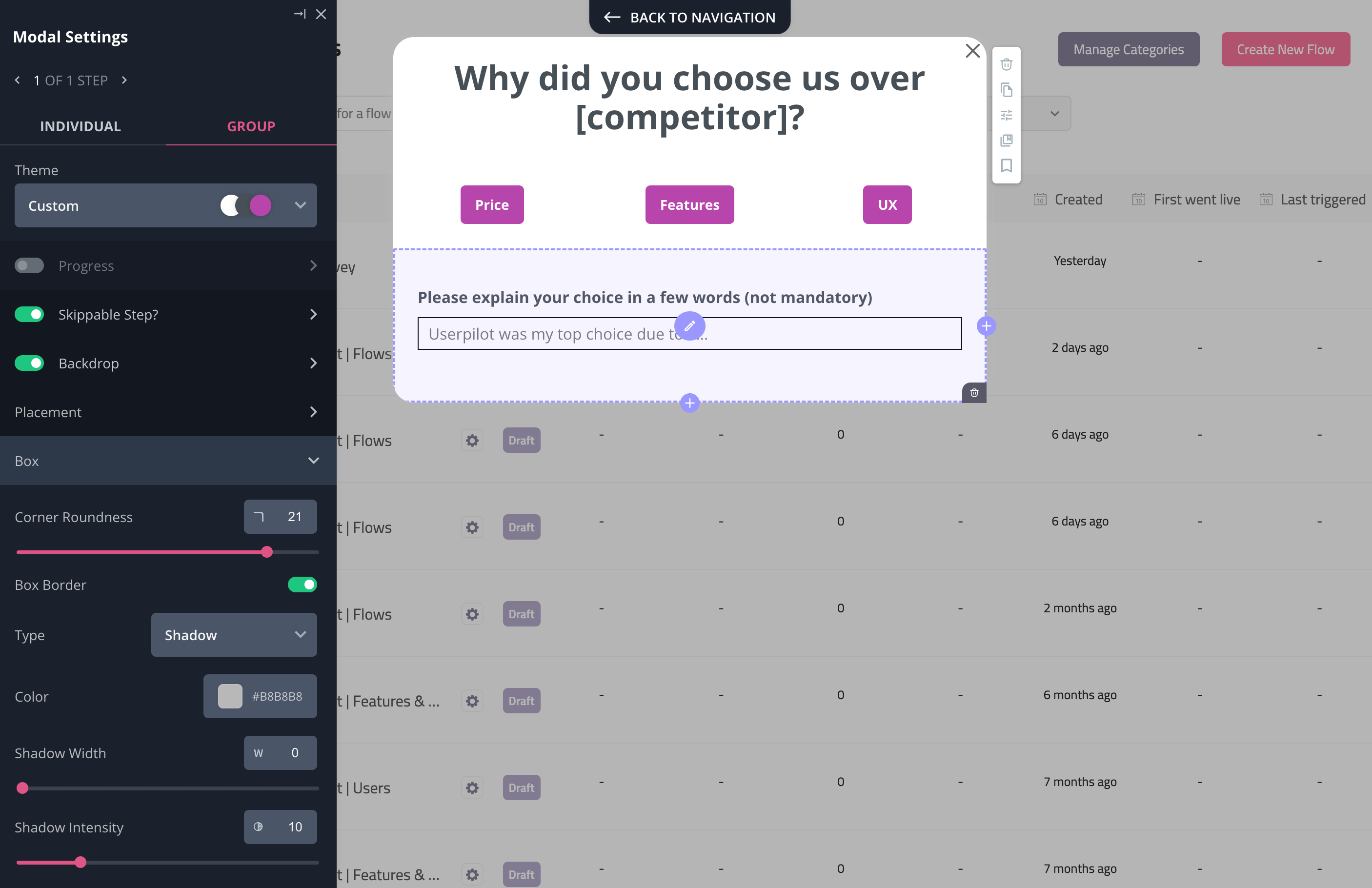Select the GROUP tab in Modal Settings

[251, 126]
